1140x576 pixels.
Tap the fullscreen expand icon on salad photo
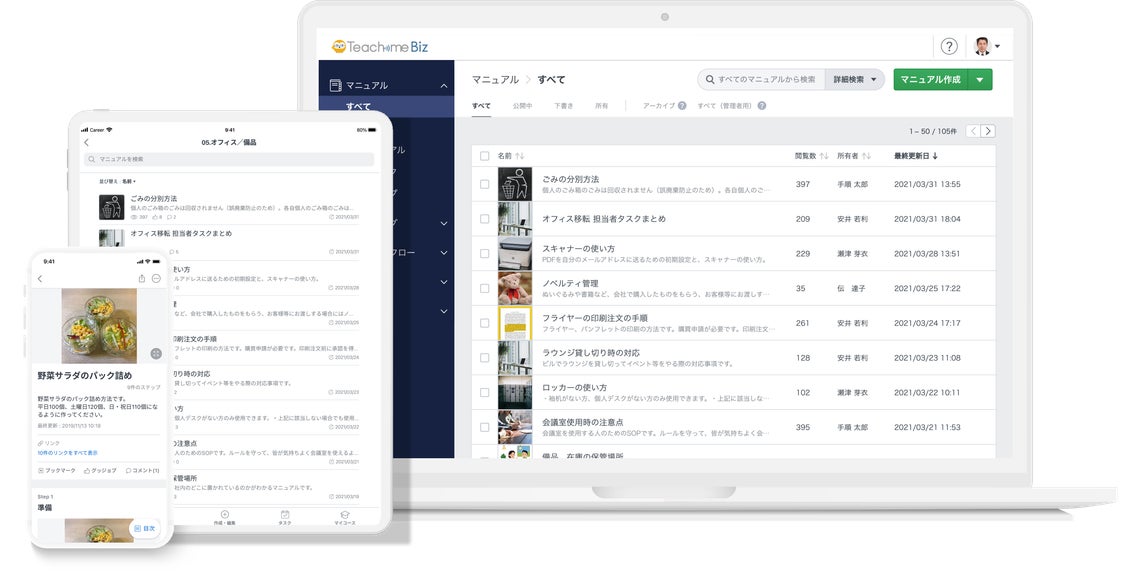coord(156,353)
